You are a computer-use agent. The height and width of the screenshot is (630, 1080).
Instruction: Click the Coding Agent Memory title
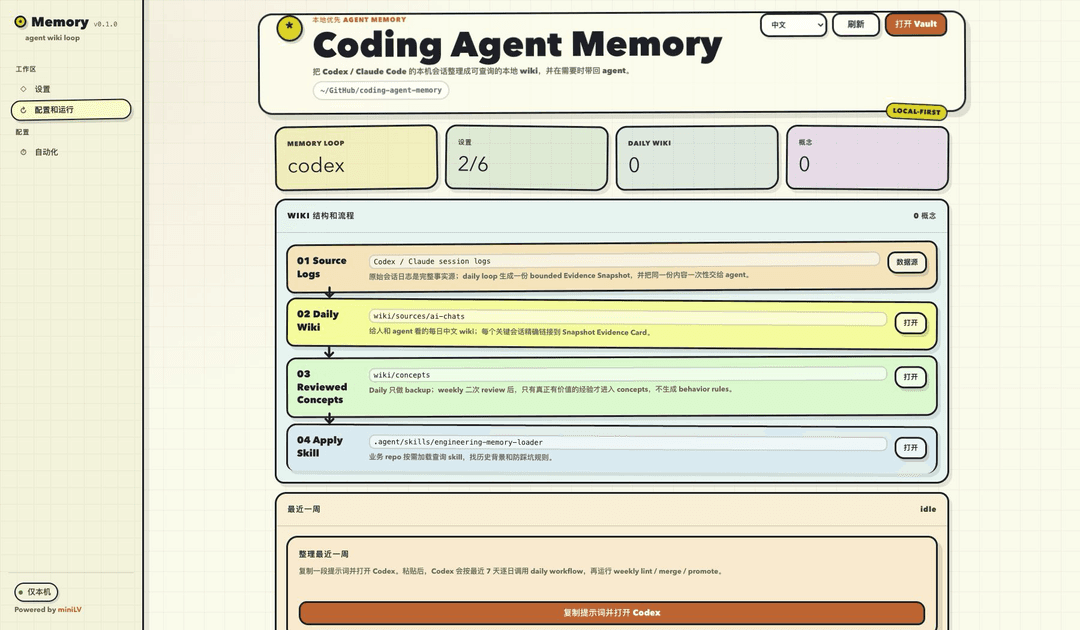point(517,45)
